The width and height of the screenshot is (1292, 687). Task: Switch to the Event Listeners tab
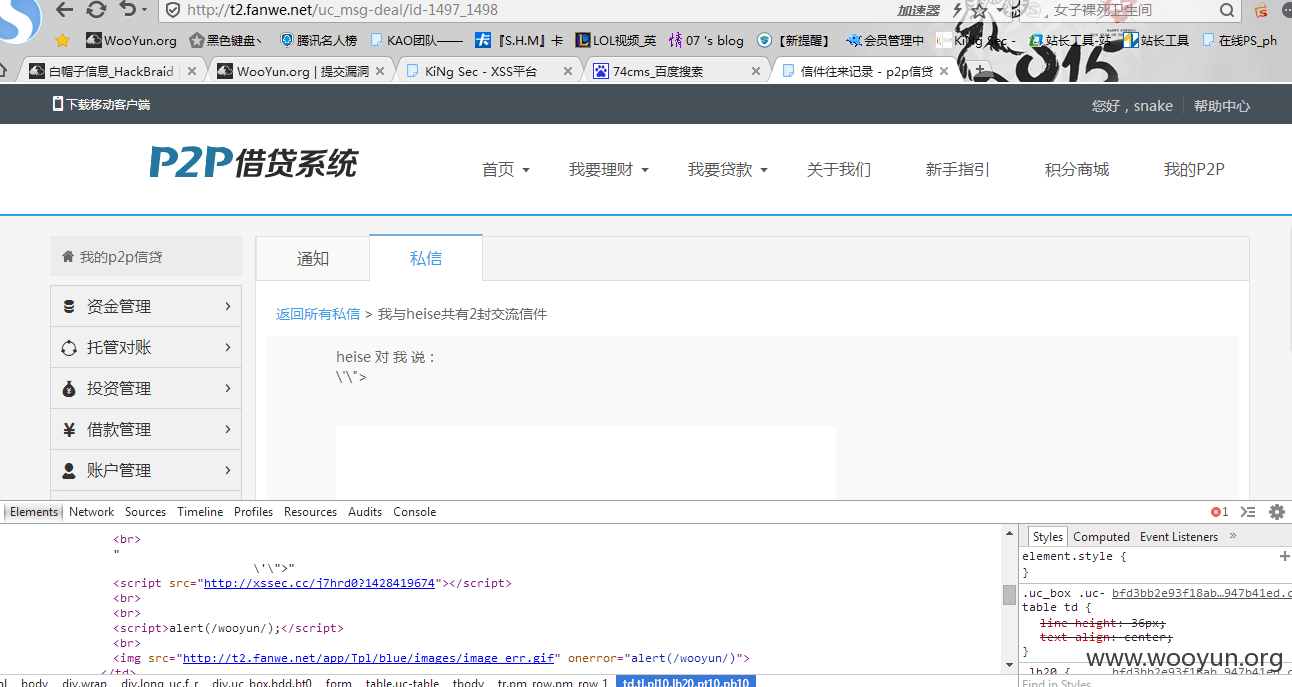click(1179, 537)
